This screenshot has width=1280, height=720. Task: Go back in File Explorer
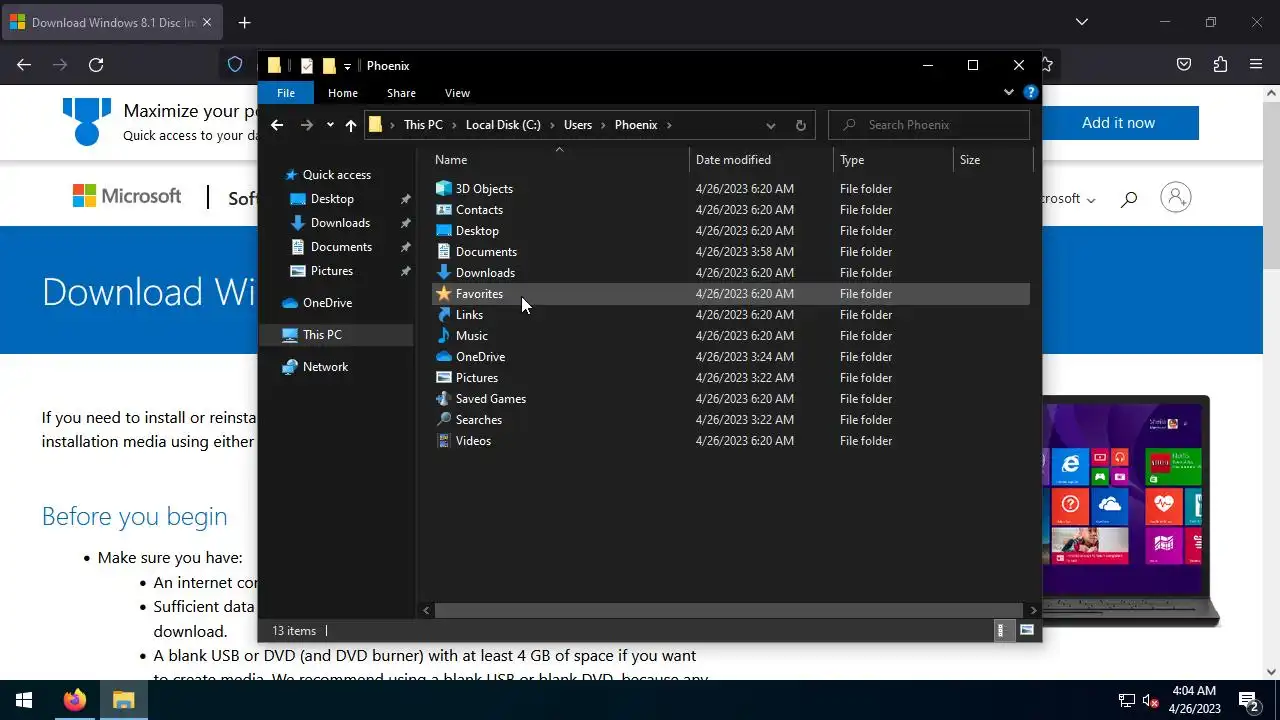277,125
